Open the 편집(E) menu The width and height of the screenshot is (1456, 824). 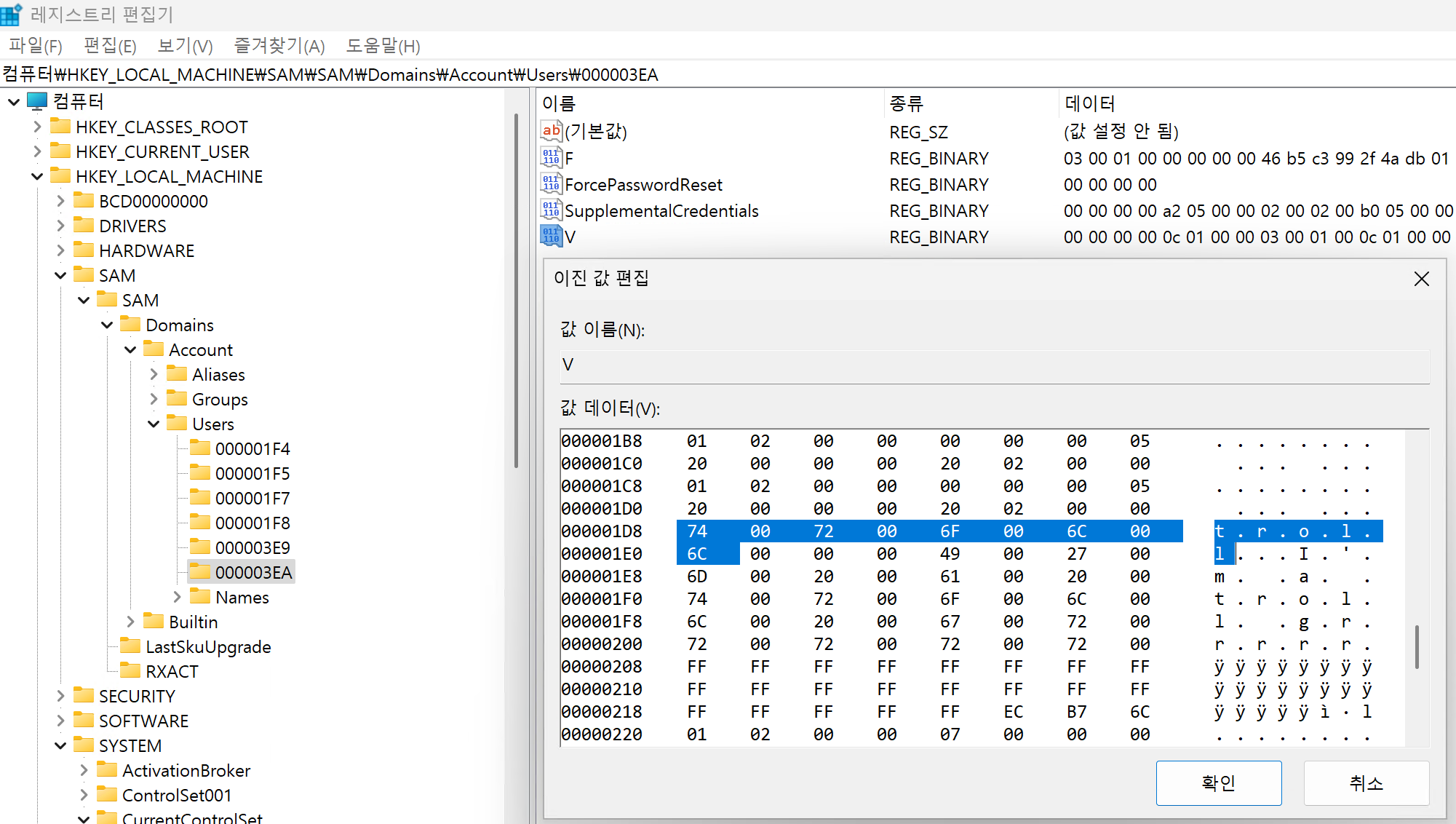[110, 46]
